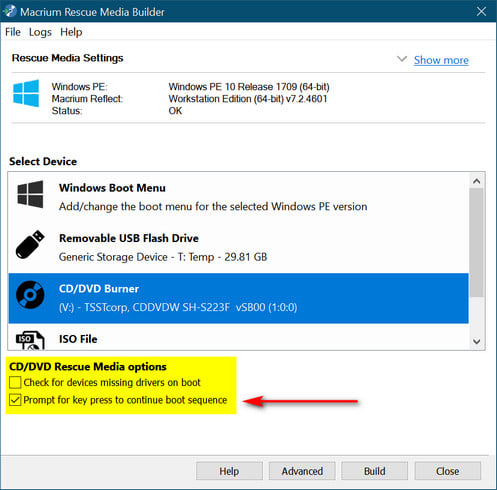Open Advanced options button
The height and width of the screenshot is (490, 497).
(302, 471)
